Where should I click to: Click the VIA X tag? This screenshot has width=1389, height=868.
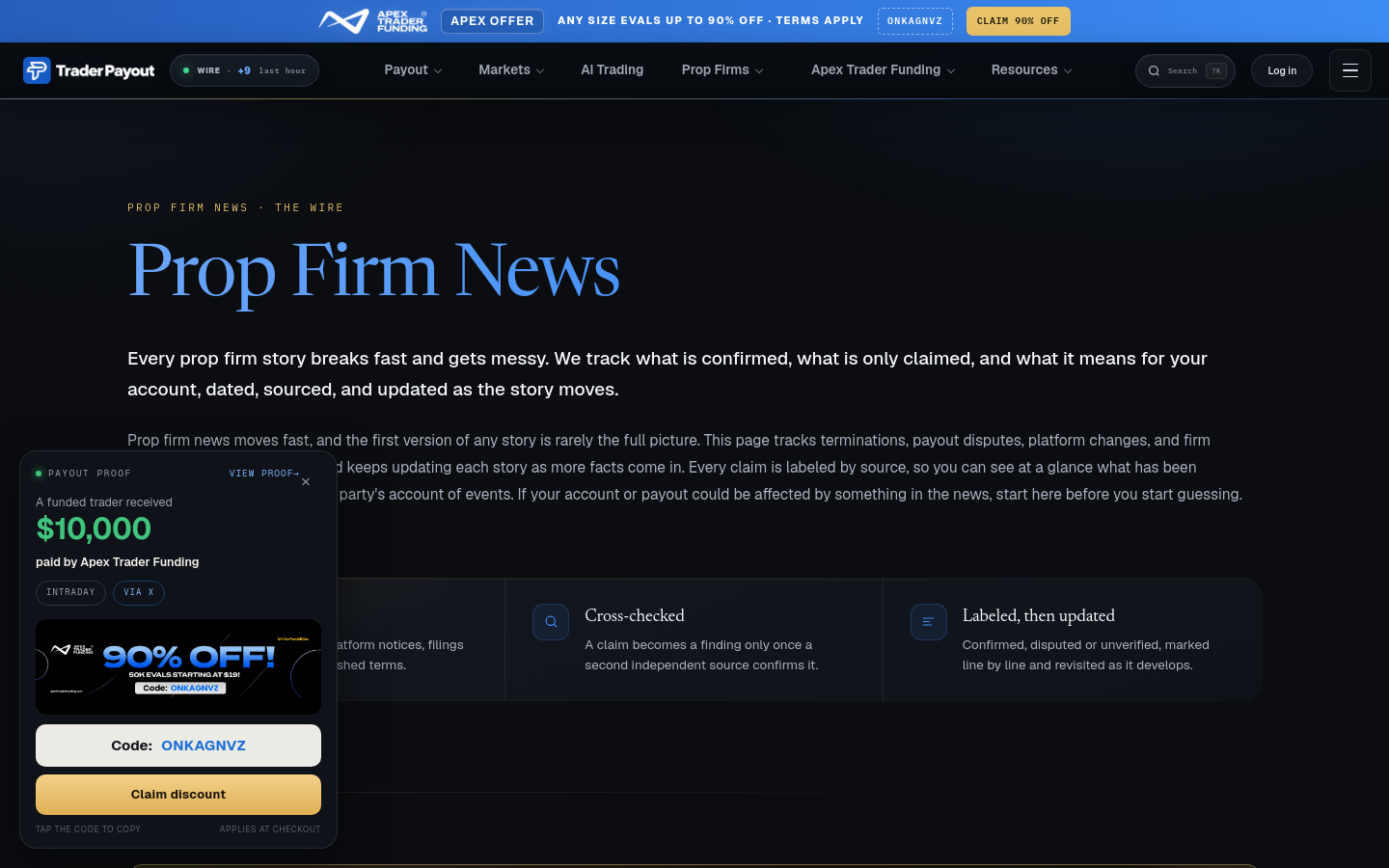139,592
